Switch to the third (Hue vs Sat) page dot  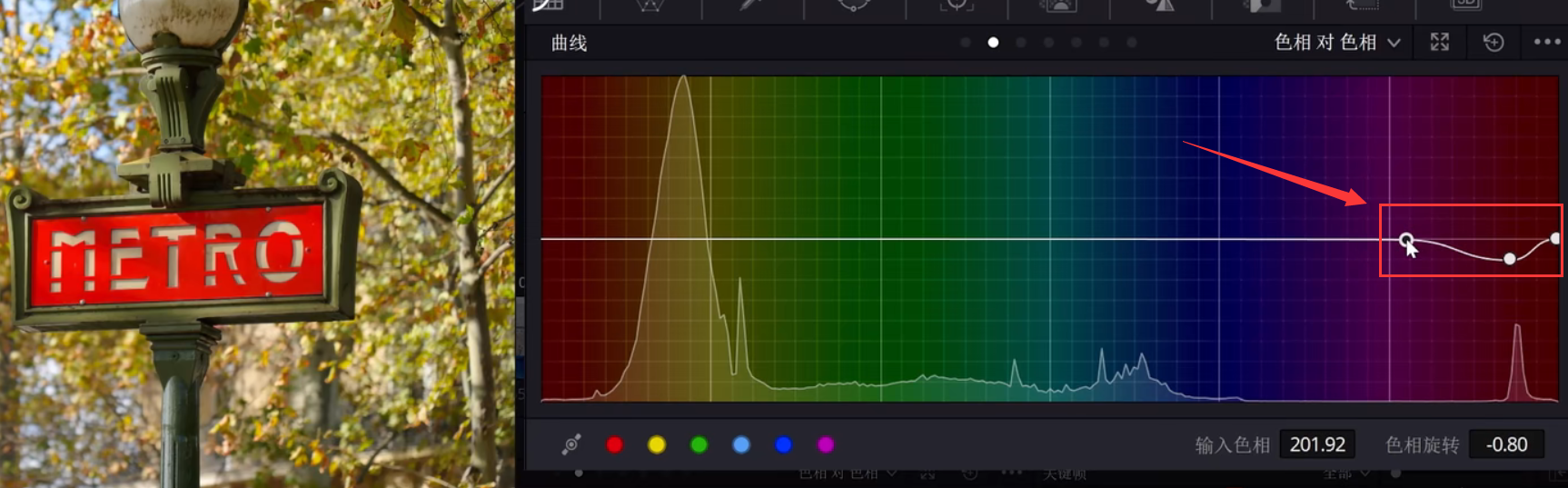tap(1021, 43)
